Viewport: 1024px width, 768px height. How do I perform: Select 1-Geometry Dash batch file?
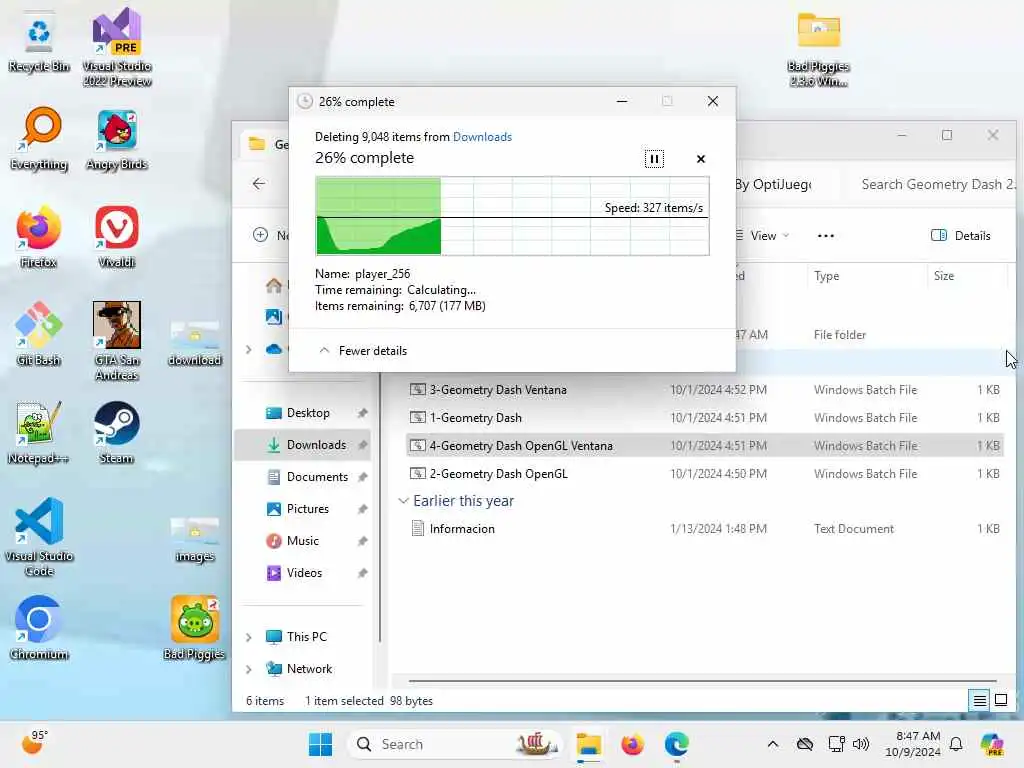tap(704, 418)
